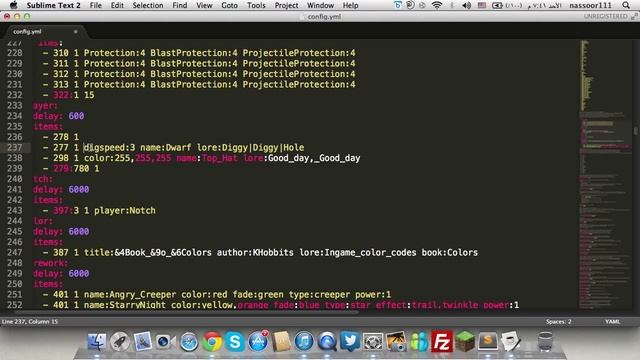640x360 pixels.
Task: Open the View menu
Action: [204, 5]
